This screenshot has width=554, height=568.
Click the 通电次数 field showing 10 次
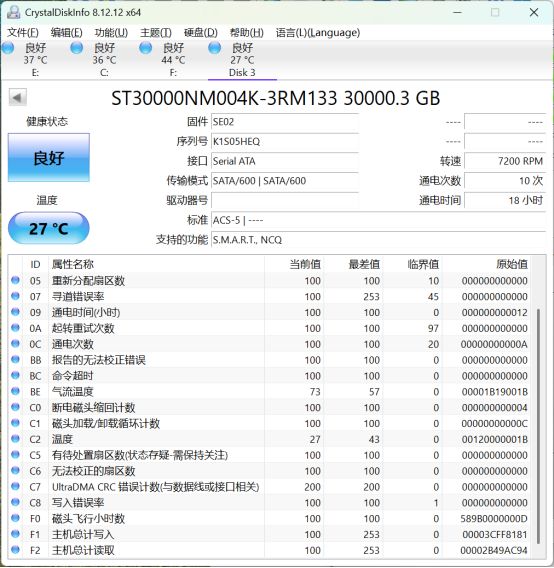coord(505,180)
